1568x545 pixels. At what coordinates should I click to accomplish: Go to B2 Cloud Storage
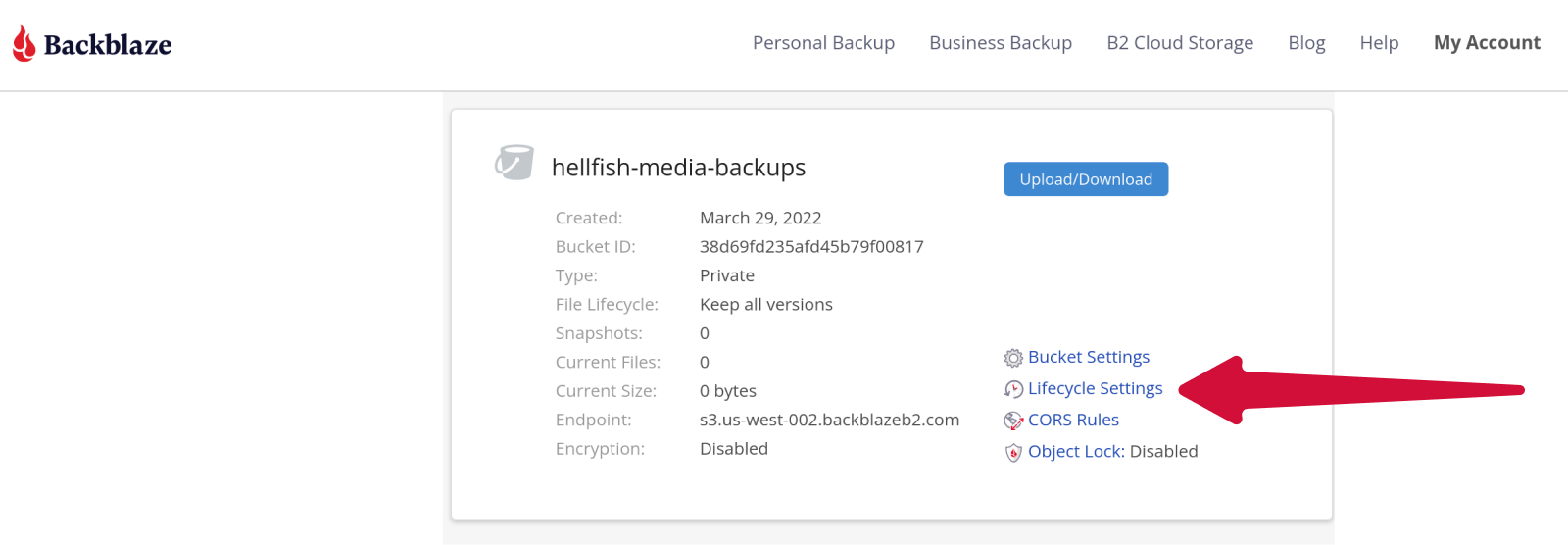[1180, 43]
